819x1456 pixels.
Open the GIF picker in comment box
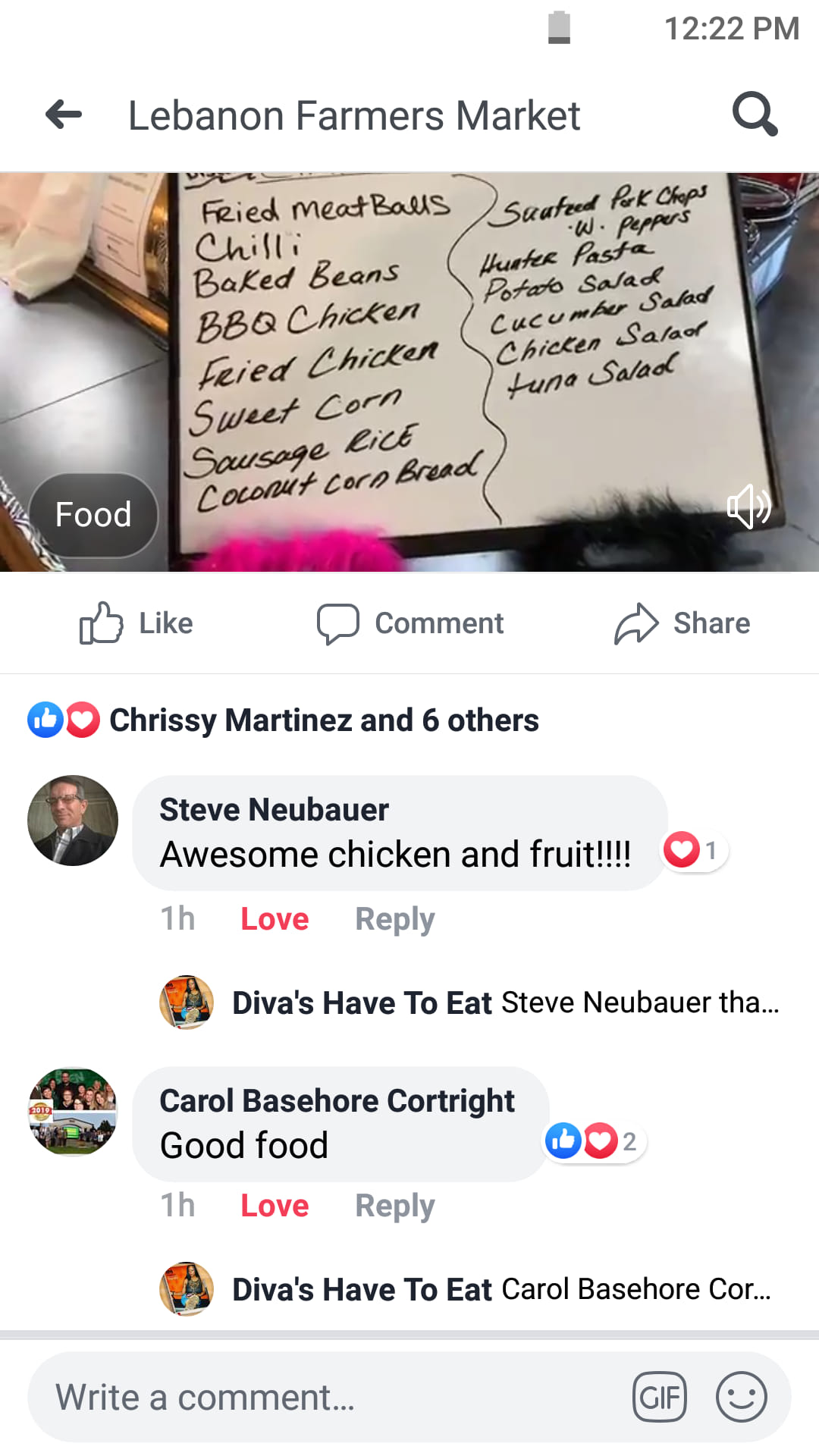[660, 1397]
